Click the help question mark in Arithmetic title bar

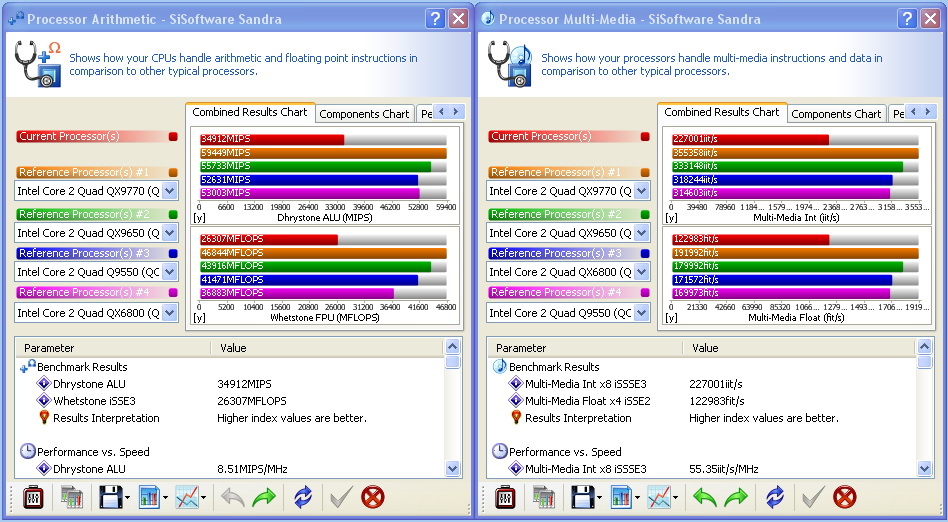coord(435,19)
